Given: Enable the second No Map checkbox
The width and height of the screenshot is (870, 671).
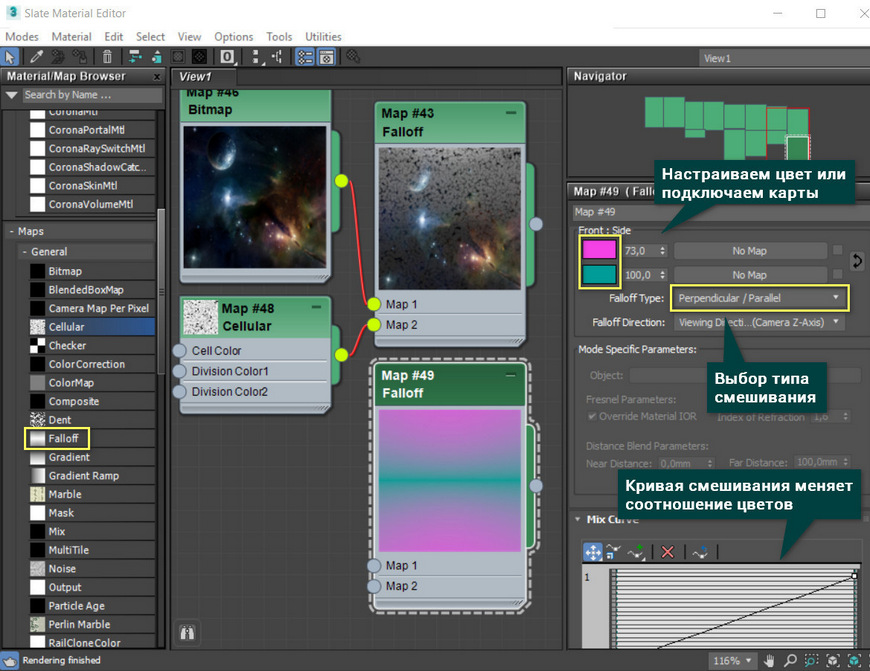Looking at the screenshot, I should point(838,274).
